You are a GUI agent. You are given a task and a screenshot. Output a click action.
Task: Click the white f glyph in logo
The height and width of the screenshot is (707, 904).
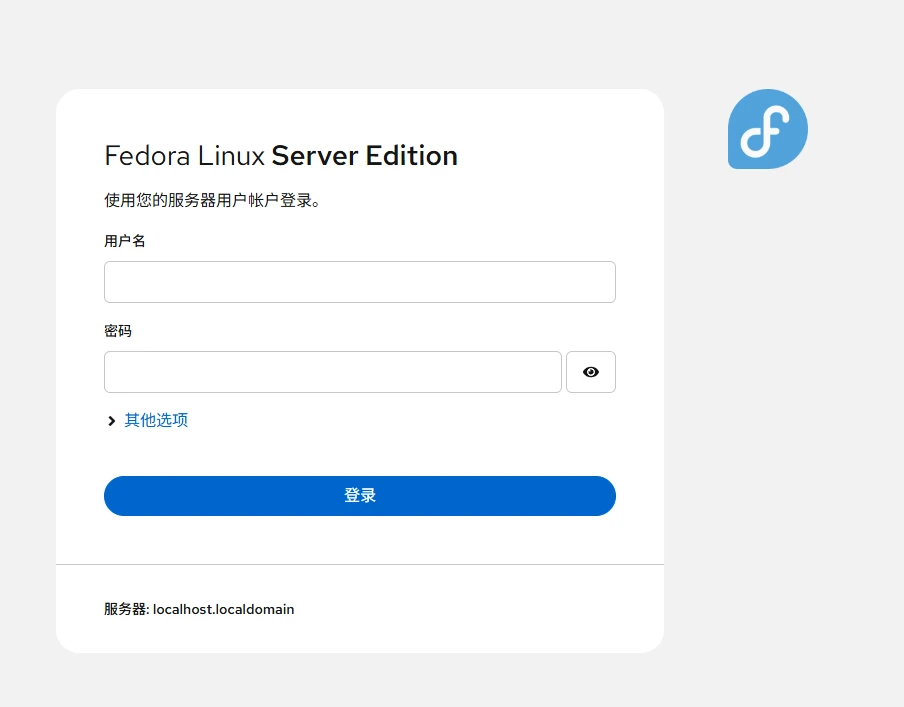click(x=765, y=131)
